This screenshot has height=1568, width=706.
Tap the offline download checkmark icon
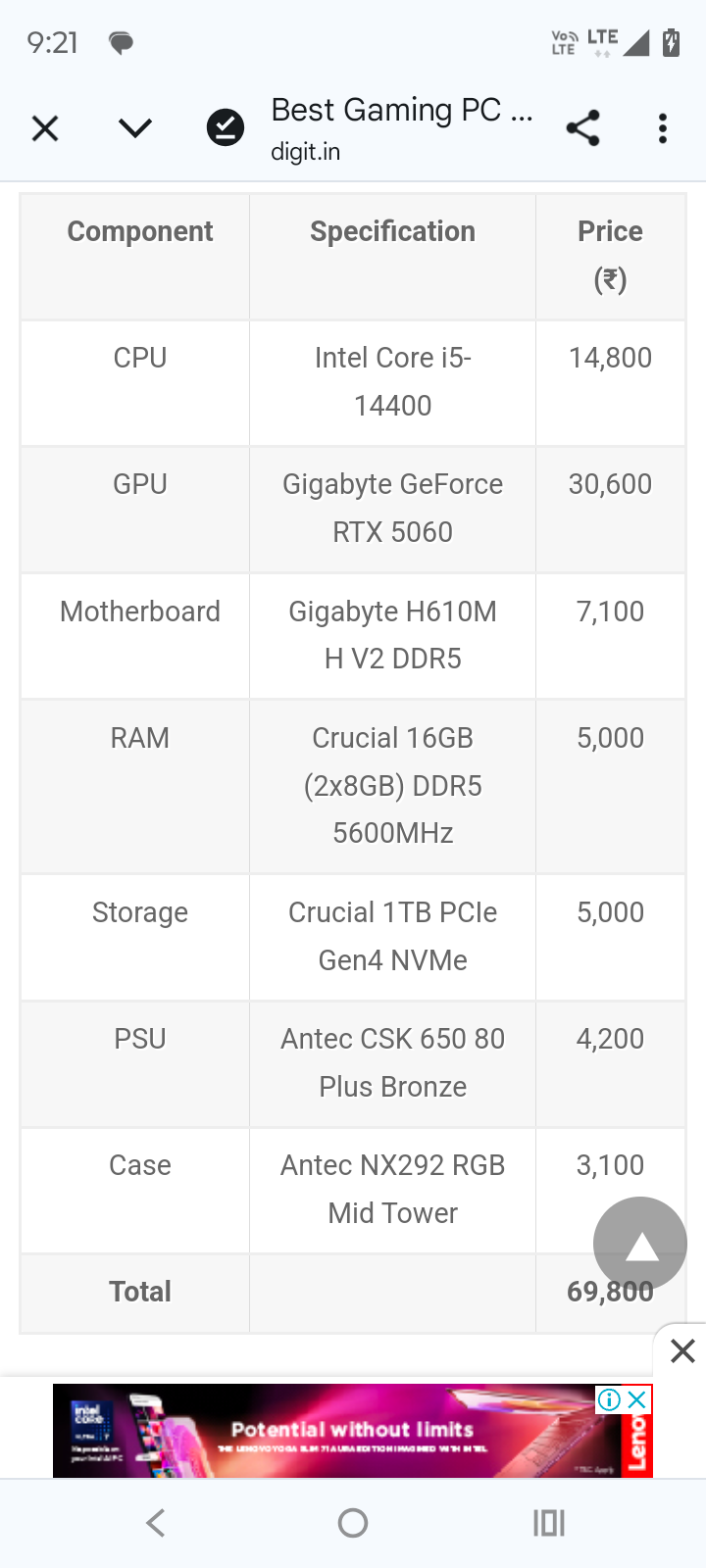(226, 127)
